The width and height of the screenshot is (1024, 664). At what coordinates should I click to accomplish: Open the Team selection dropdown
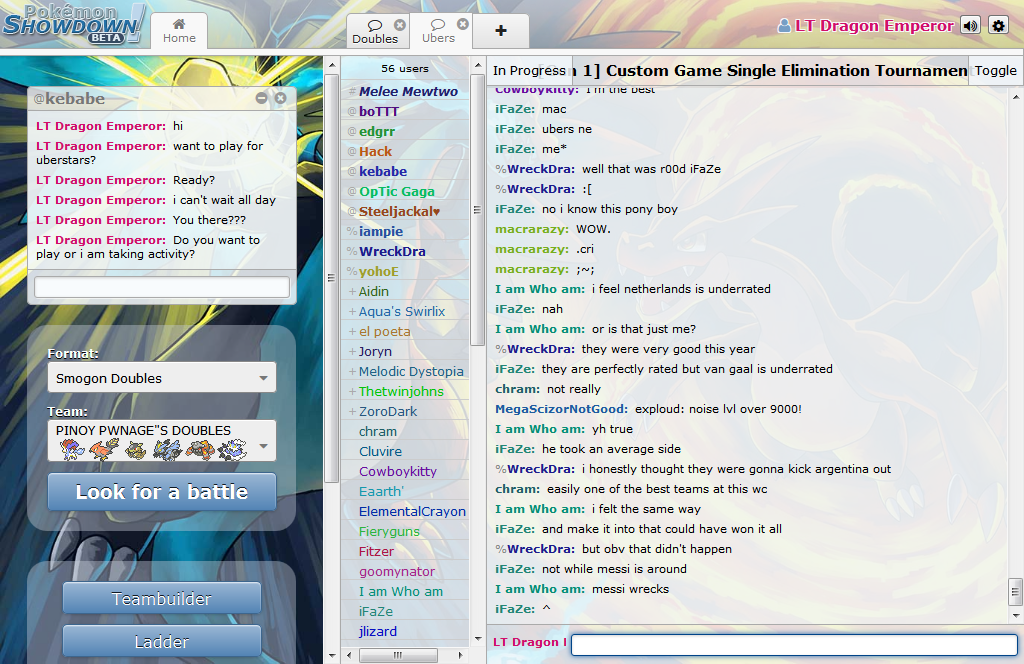tap(162, 441)
